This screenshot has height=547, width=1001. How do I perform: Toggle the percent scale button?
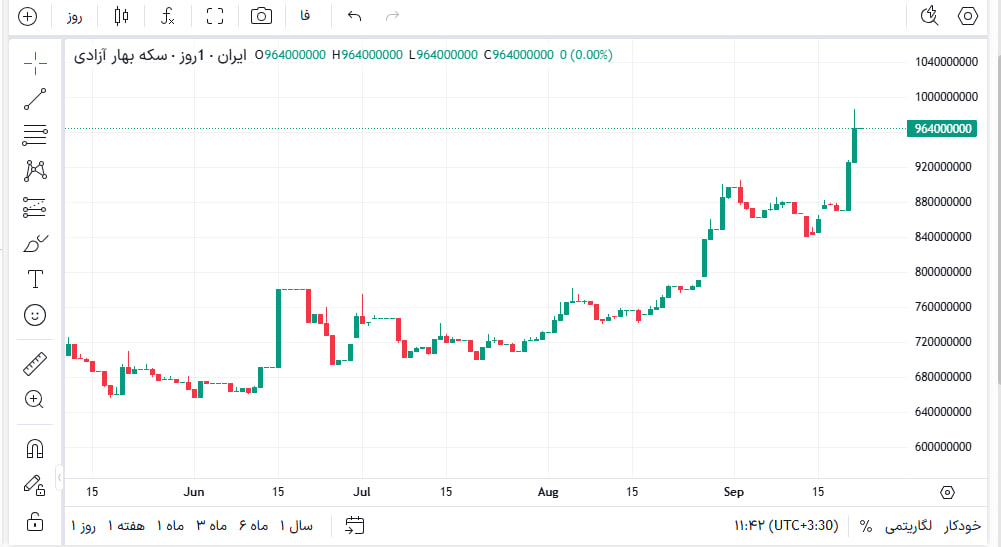point(865,525)
